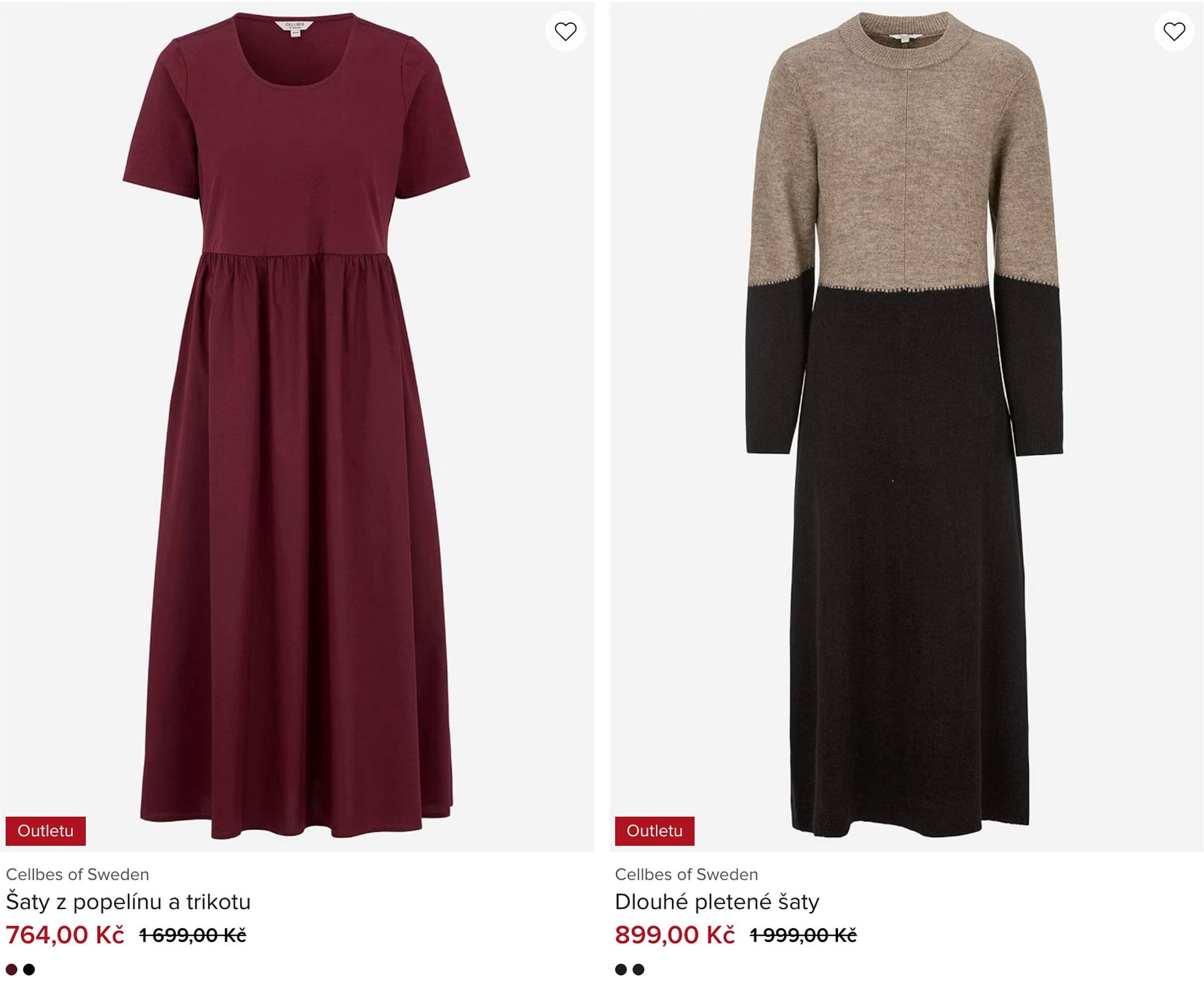Click the Cellbes neck label inside the burgundy dress

pos(295,27)
